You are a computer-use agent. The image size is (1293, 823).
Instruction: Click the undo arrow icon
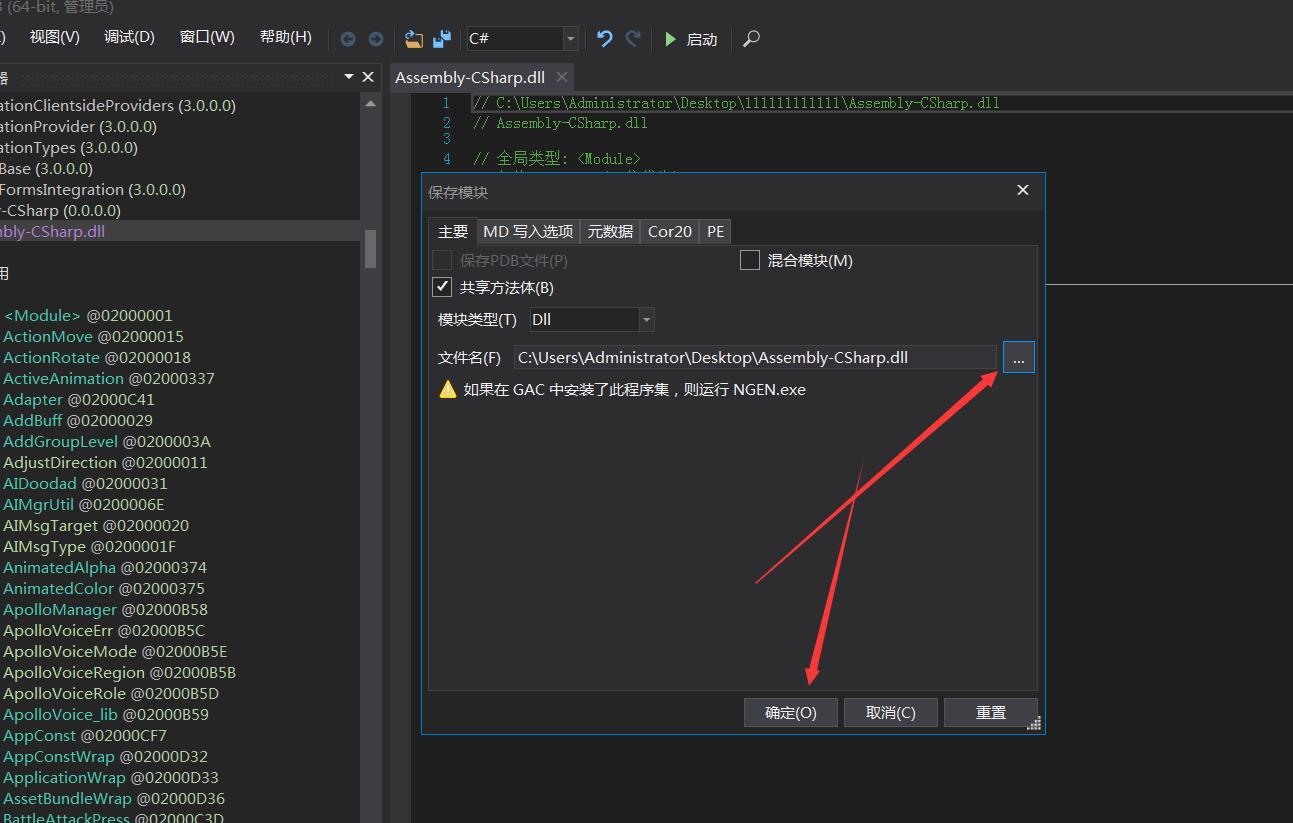point(604,38)
